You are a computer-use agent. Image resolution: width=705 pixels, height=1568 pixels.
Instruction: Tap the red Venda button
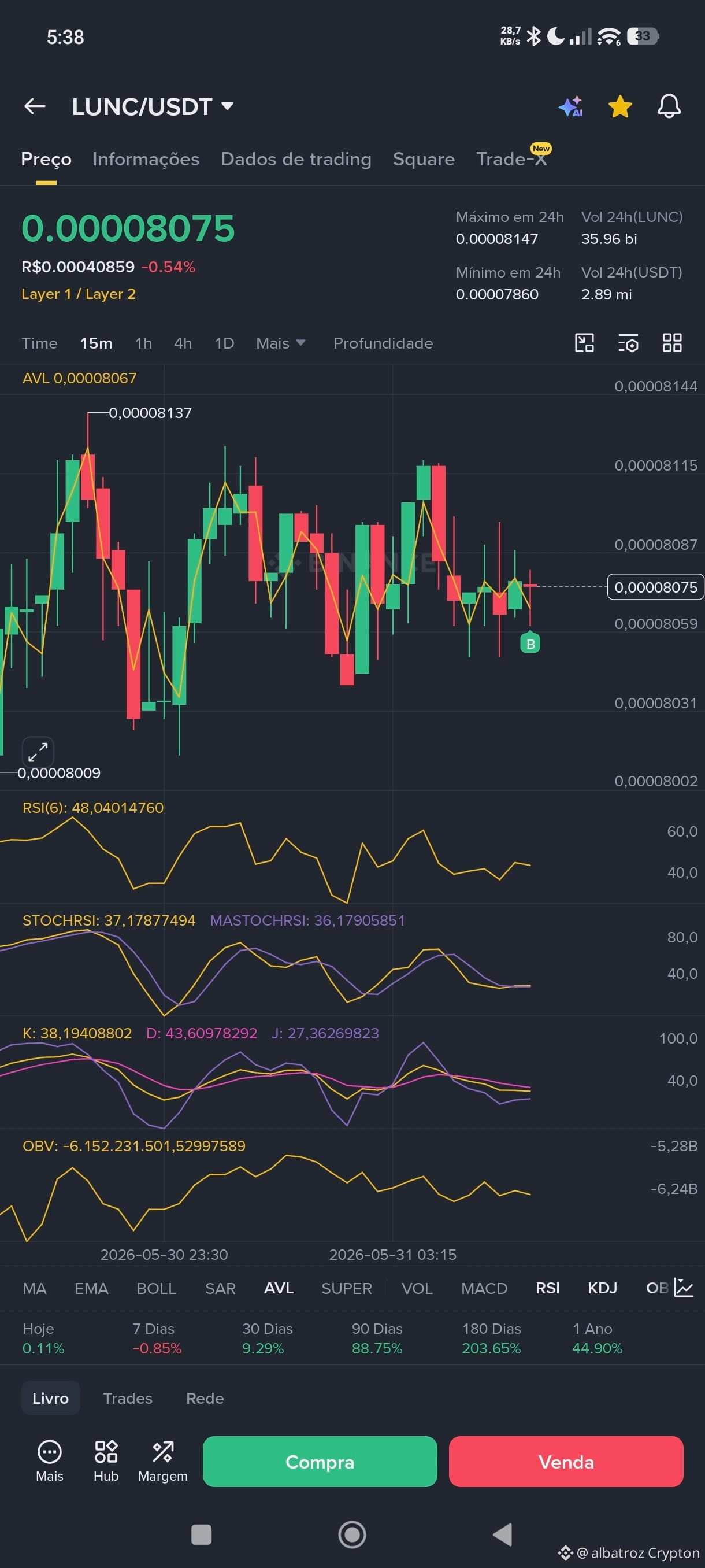(566, 1462)
